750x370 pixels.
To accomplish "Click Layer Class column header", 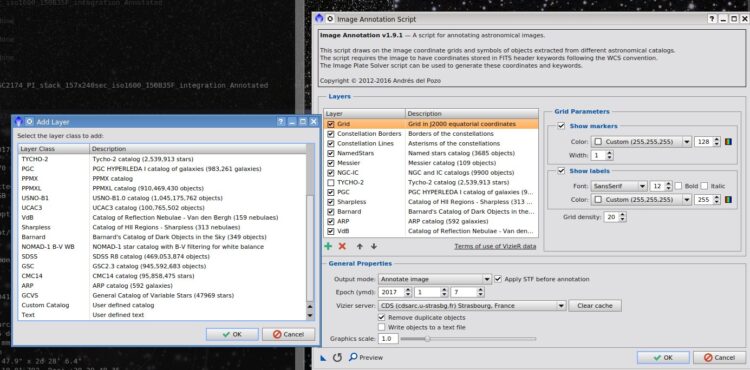I will click(54, 149).
